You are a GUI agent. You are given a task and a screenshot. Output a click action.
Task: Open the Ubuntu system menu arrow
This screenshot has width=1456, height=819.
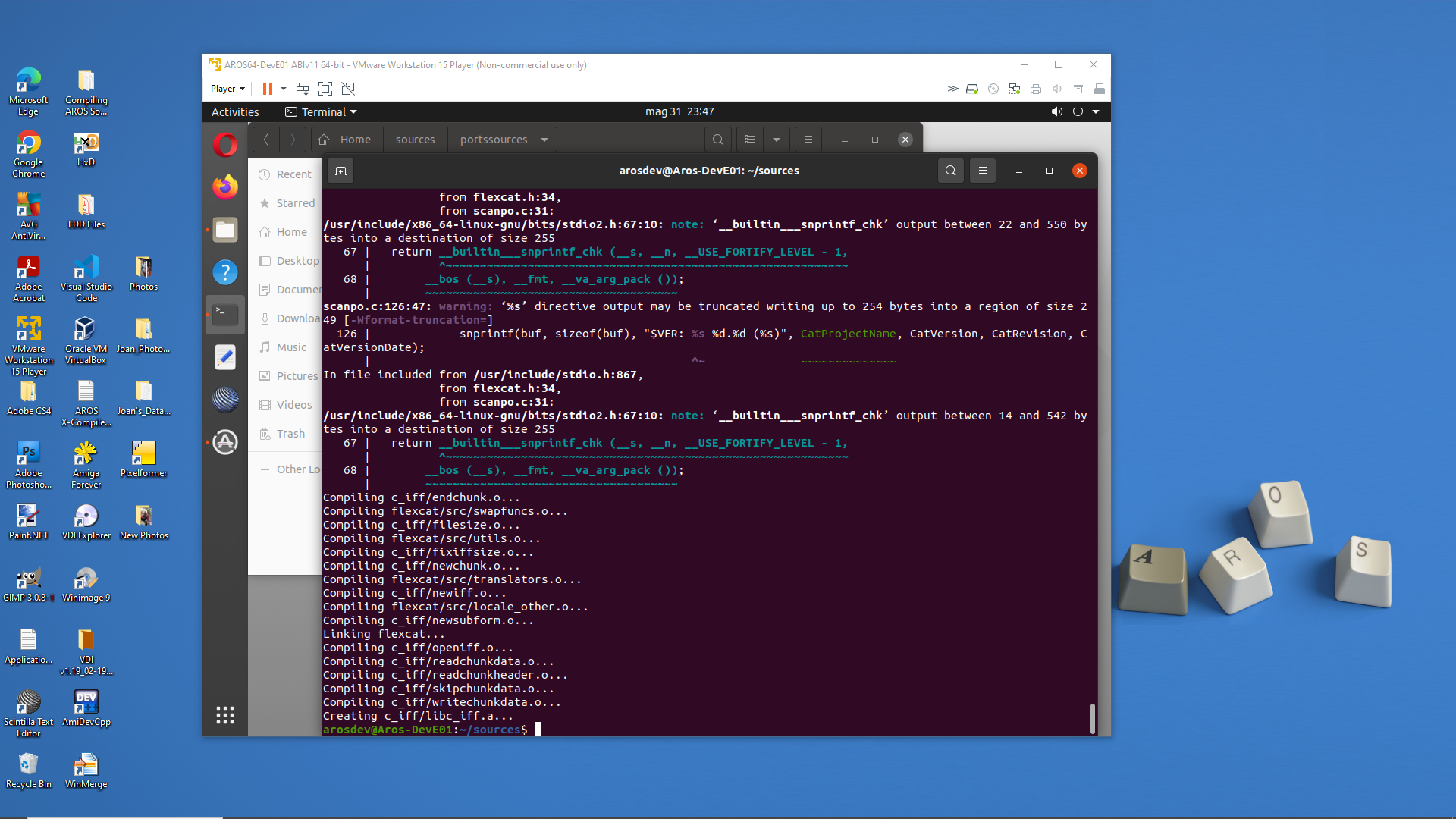[1096, 111]
